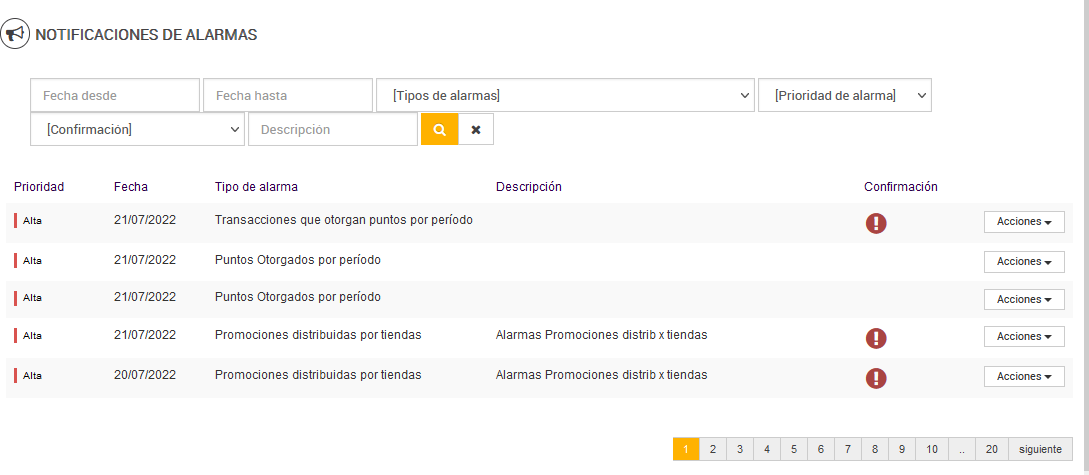Expand the Prioridad de alarma dropdown
Screen dimensions: 1089x475
[845, 95]
